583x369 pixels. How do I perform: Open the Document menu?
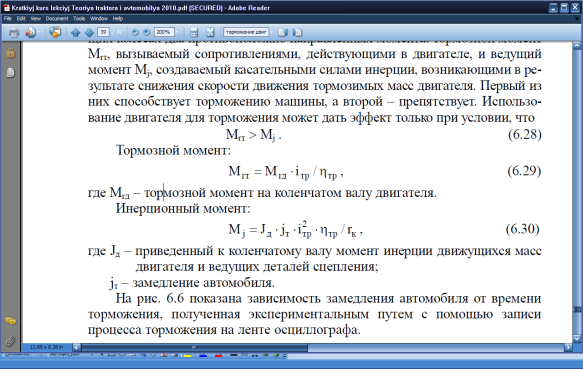click(57, 19)
